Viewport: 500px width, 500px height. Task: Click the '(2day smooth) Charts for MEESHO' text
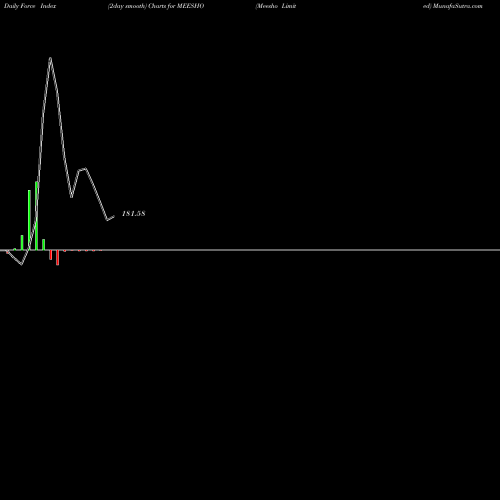click(156, 6)
